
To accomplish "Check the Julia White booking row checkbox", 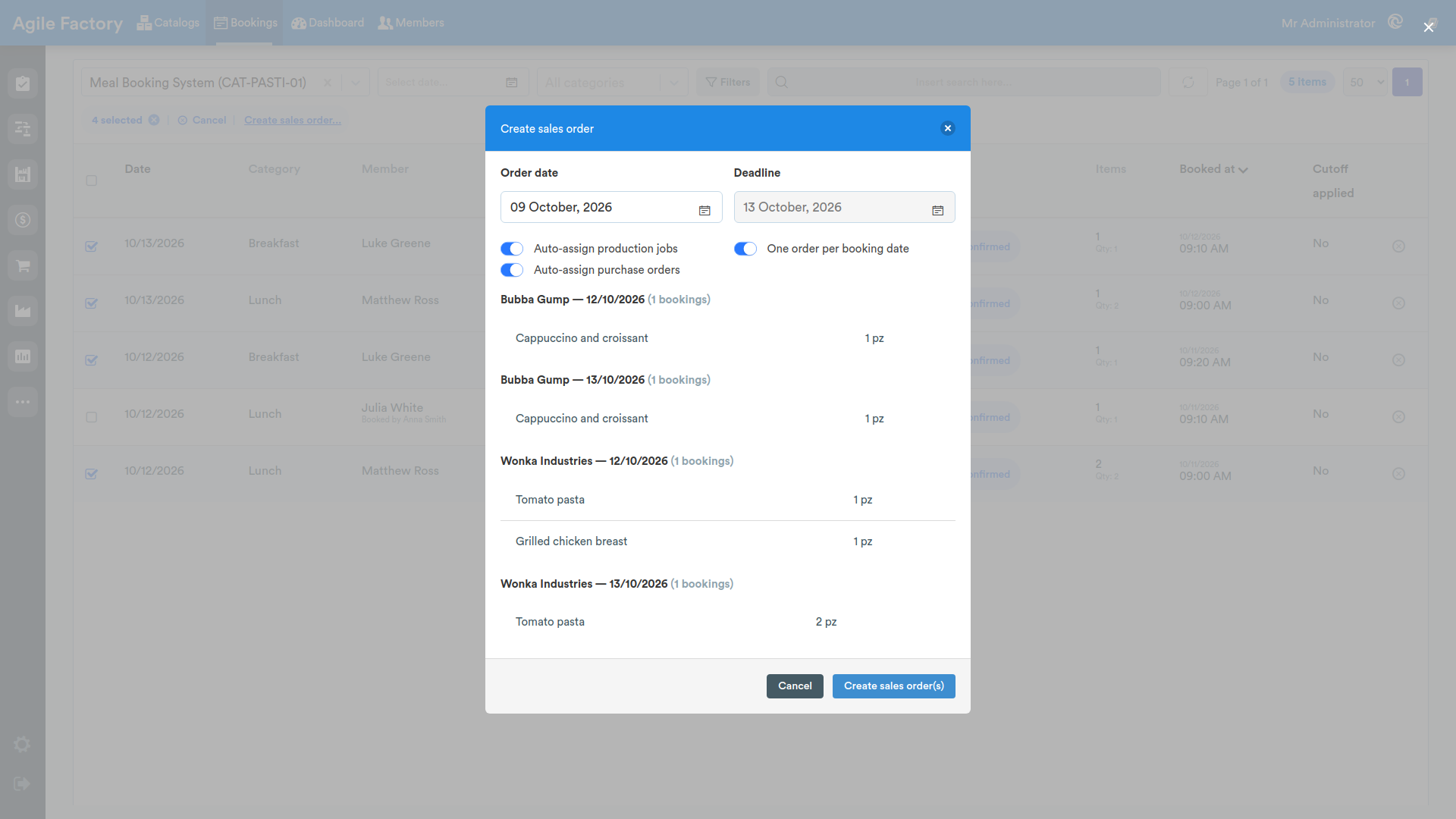I will pyautogui.click(x=91, y=417).
